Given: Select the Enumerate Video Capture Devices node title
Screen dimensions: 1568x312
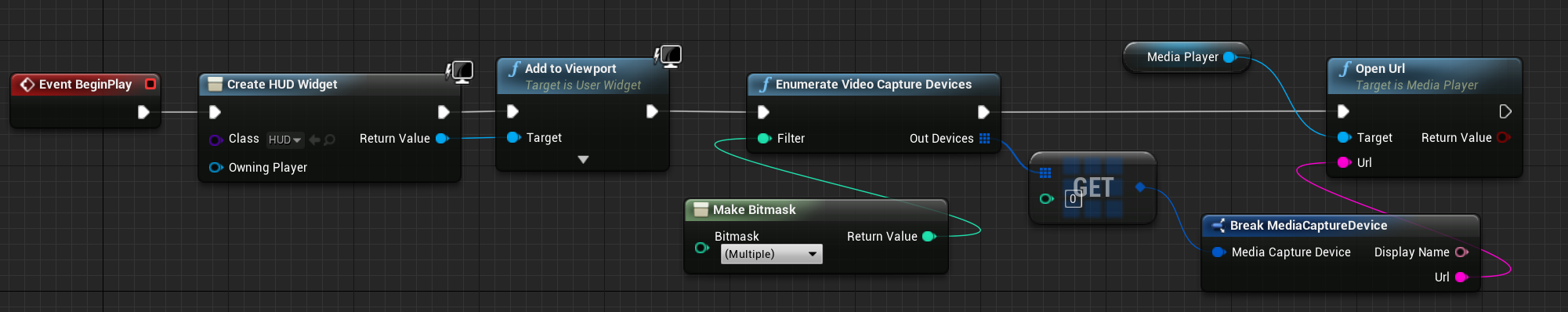Looking at the screenshot, I should click(x=874, y=84).
